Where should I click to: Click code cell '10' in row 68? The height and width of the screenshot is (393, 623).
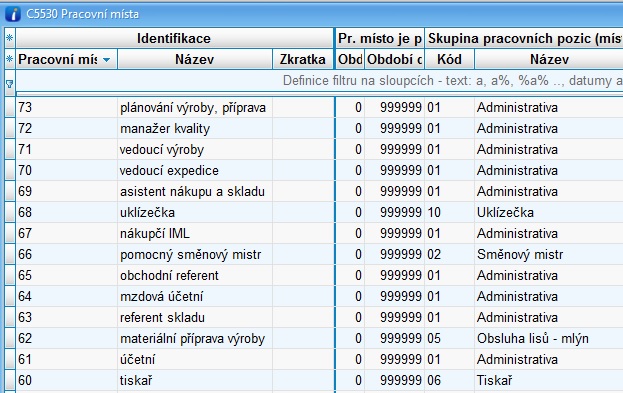click(449, 212)
